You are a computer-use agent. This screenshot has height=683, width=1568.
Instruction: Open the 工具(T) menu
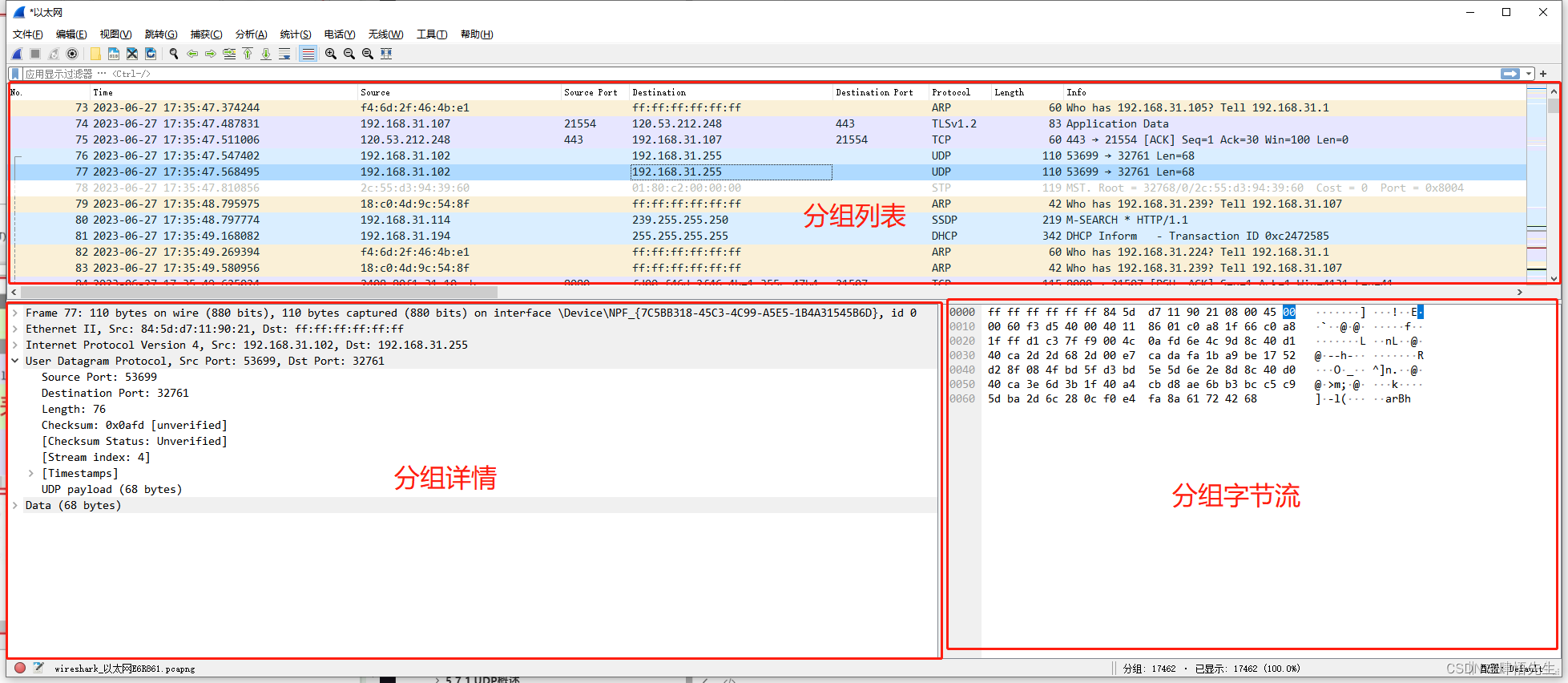coord(431,34)
